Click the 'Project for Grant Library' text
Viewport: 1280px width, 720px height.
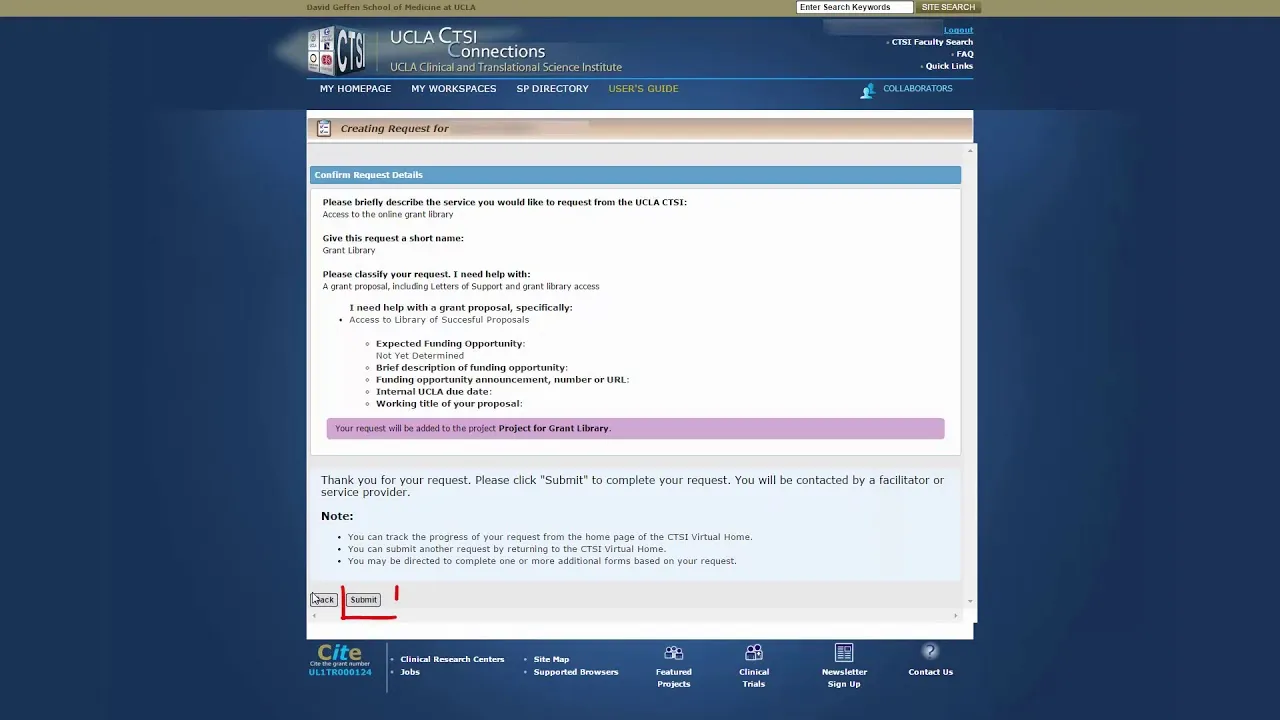(x=553, y=429)
